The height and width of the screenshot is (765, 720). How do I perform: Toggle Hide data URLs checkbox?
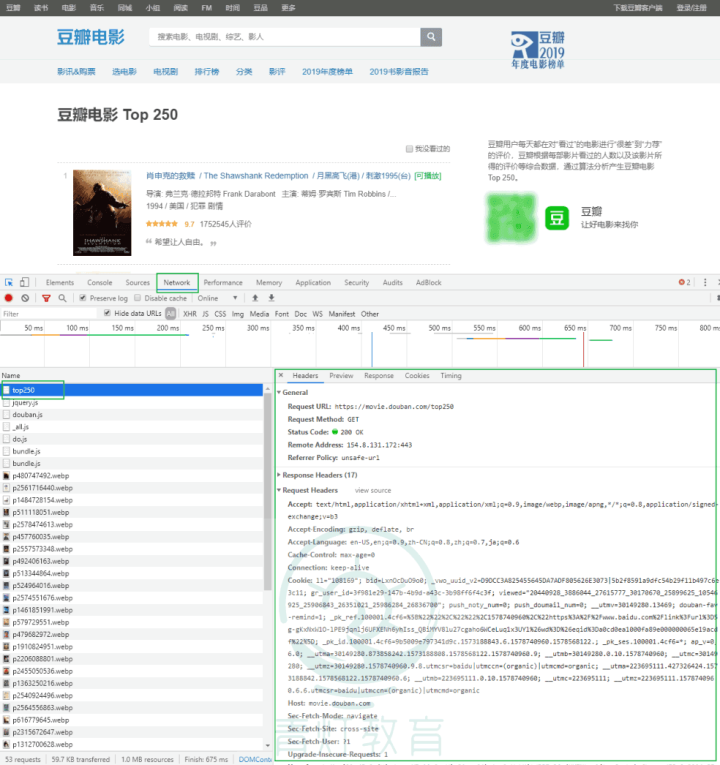(x=107, y=313)
